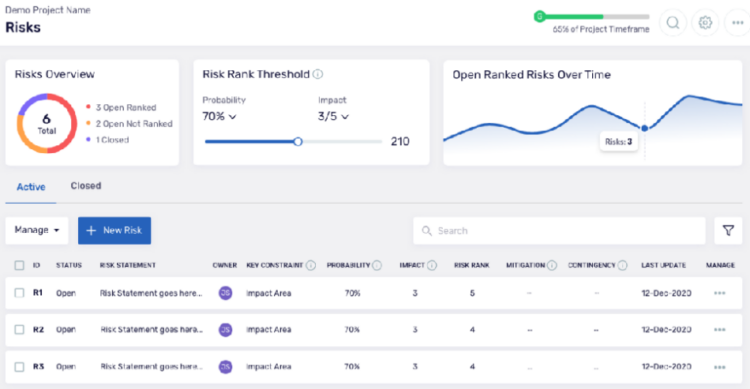750x389 pixels.
Task: Click info icon next to Probability column
Action: (x=377, y=265)
